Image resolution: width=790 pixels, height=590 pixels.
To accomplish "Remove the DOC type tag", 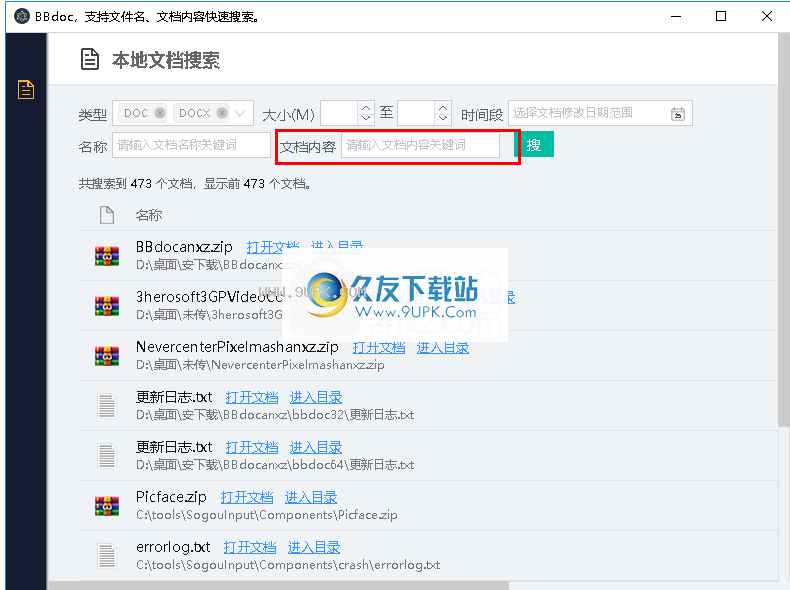I will [160, 113].
